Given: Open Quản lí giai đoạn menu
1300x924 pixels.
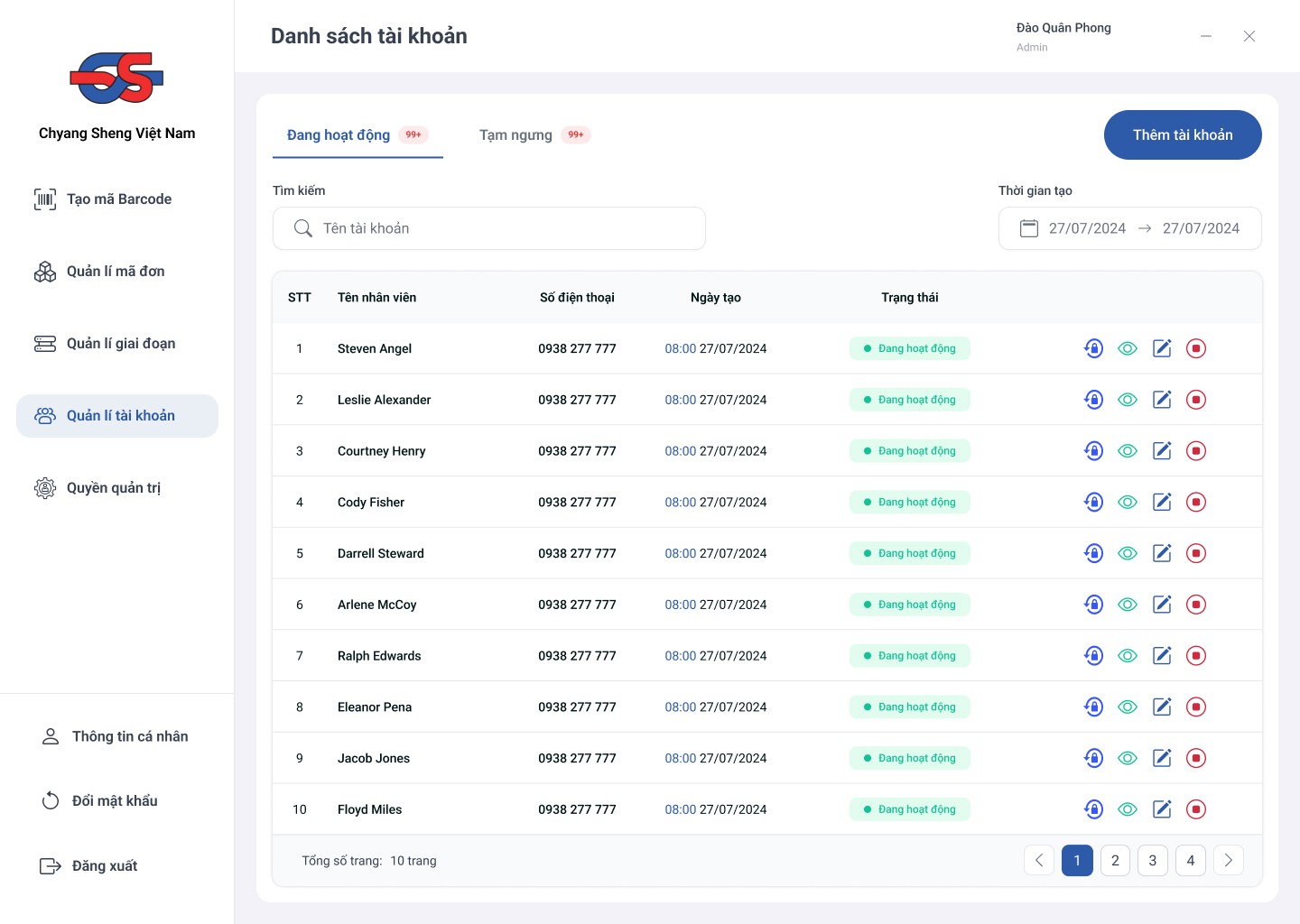Looking at the screenshot, I should point(117,344).
